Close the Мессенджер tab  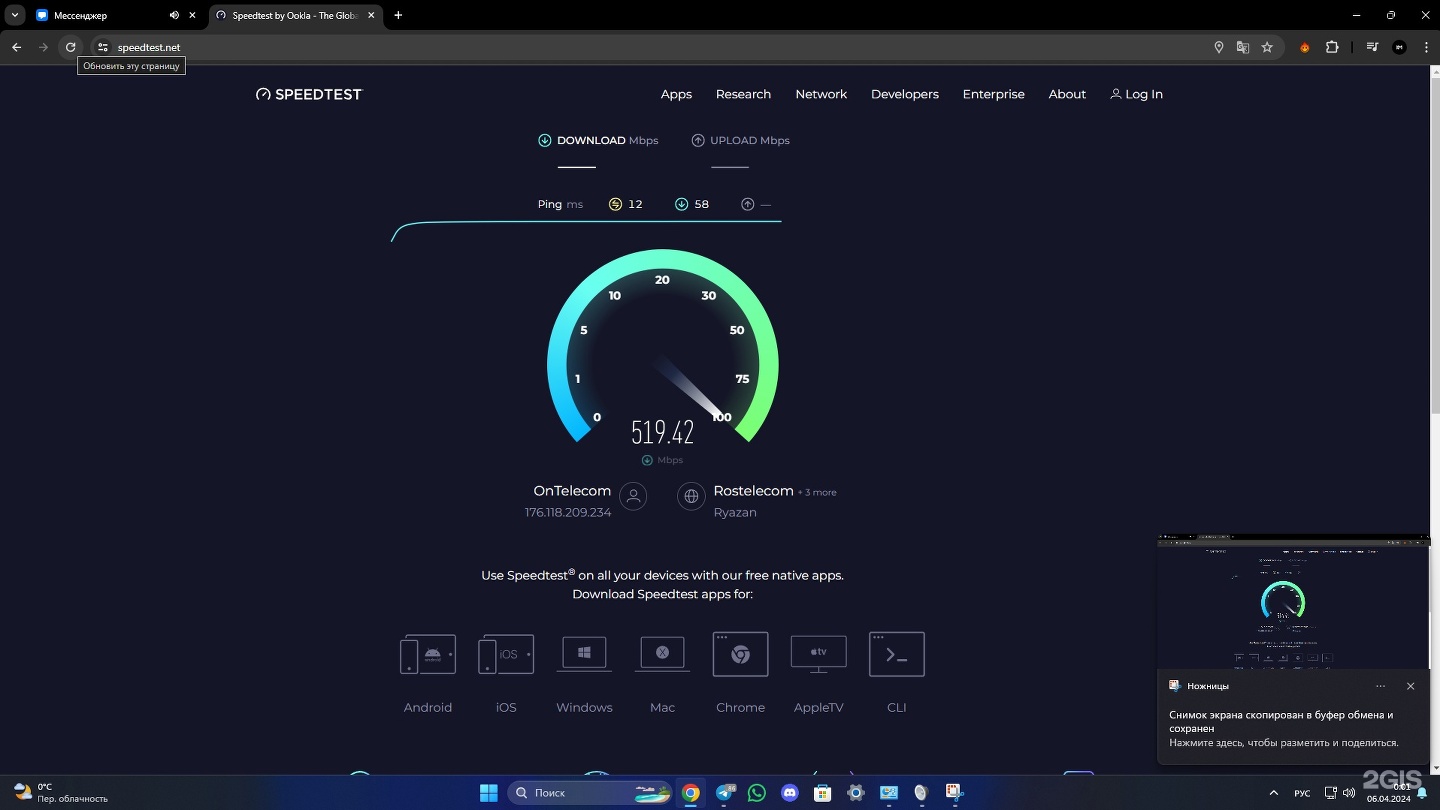(x=193, y=16)
